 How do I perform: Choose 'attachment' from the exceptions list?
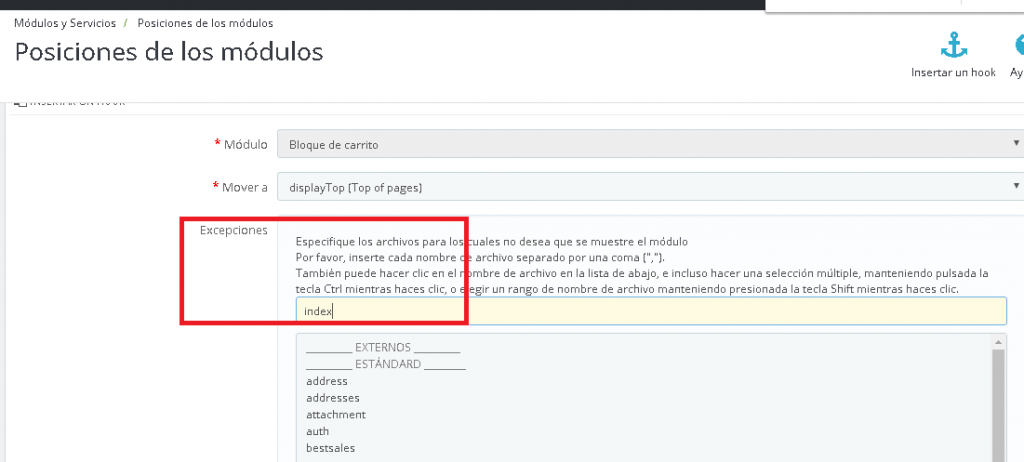[x=336, y=414]
